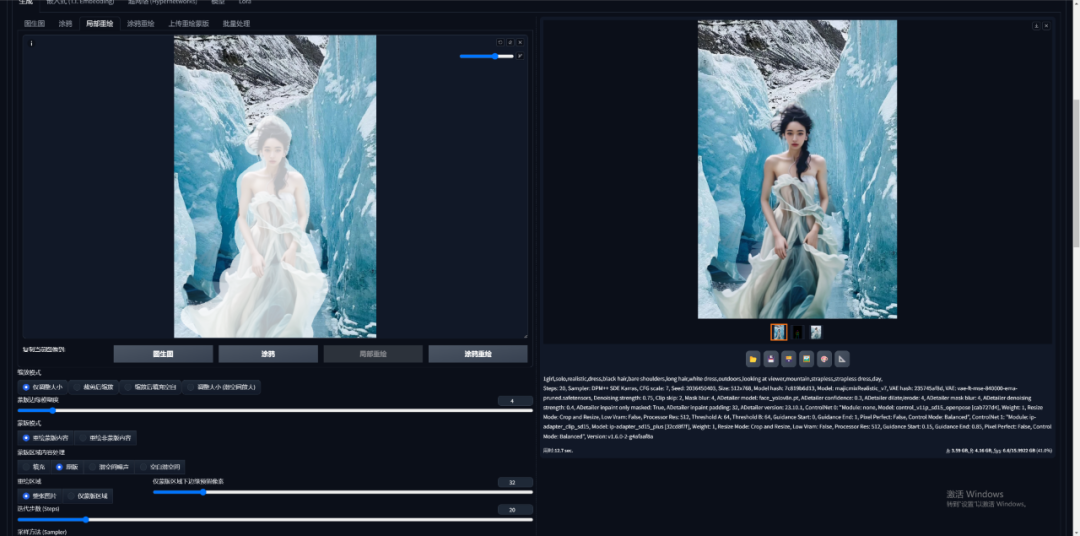Select 填充 masked content option
This screenshot has height=536, width=1080.
[x=33, y=467]
